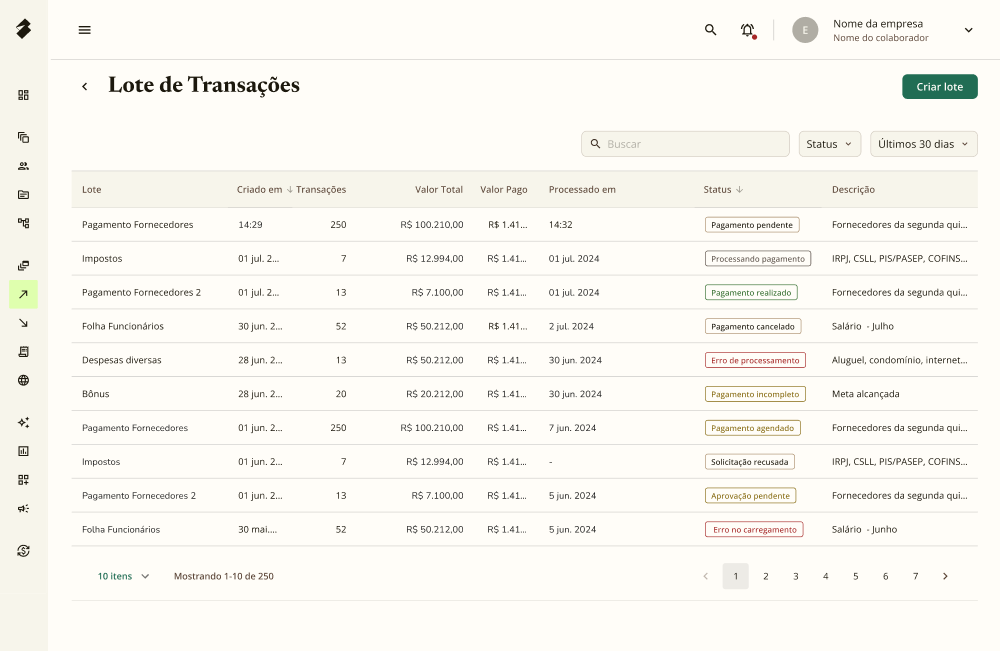Go back using arrow beside Lote de Transações
Image resolution: width=1000 pixels, height=652 pixels.
(85, 86)
